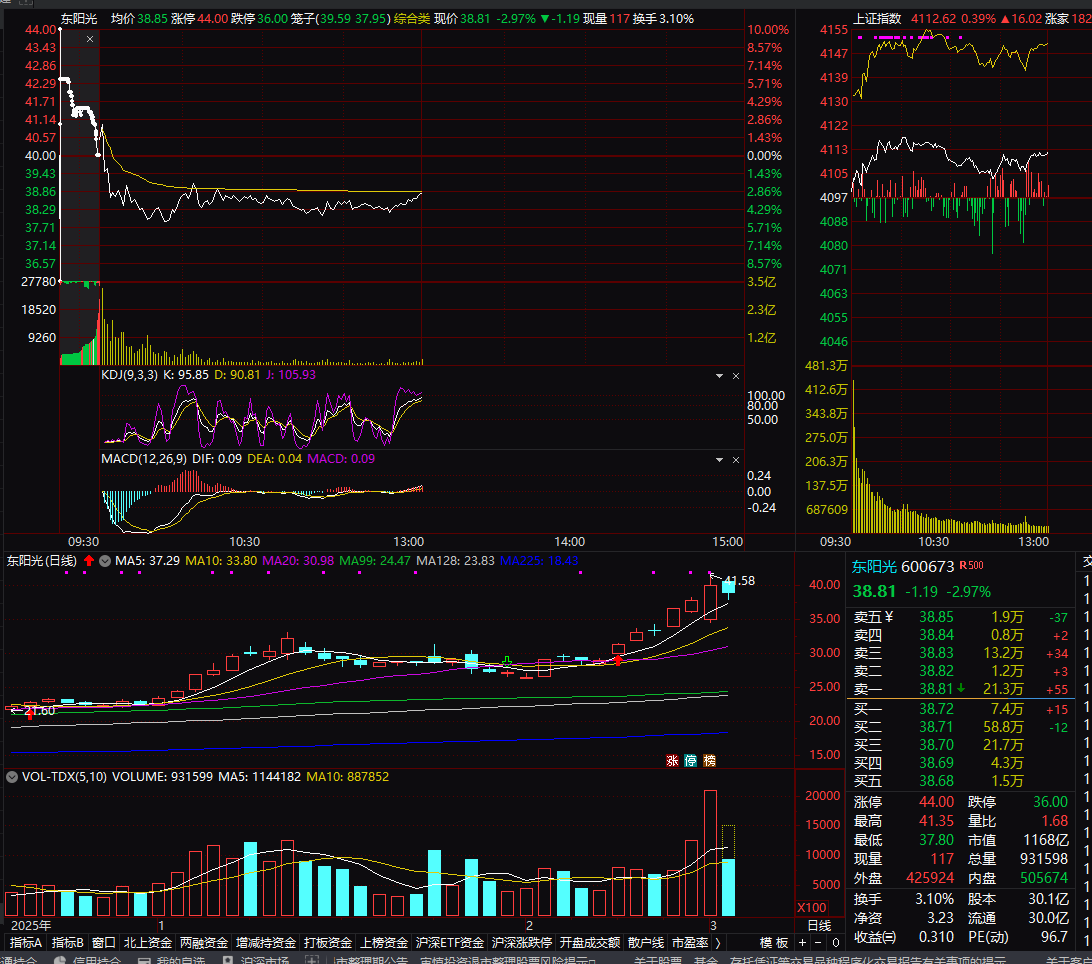Click the 跌停 price 36.00 in quote panel
Screen dimensions: 1092x964
click(1050, 802)
